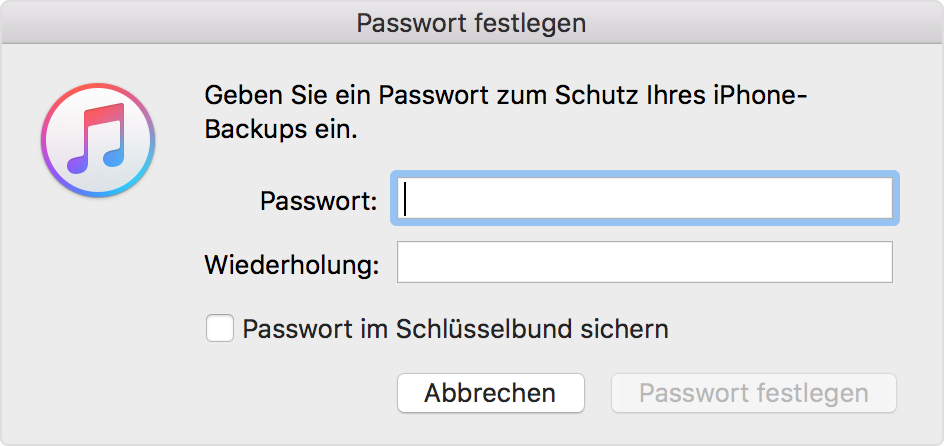Screen dimensions: 944x446
Task: Click the "Geben Sie ein Passwort" instruction text
Action: [x=320, y=97]
